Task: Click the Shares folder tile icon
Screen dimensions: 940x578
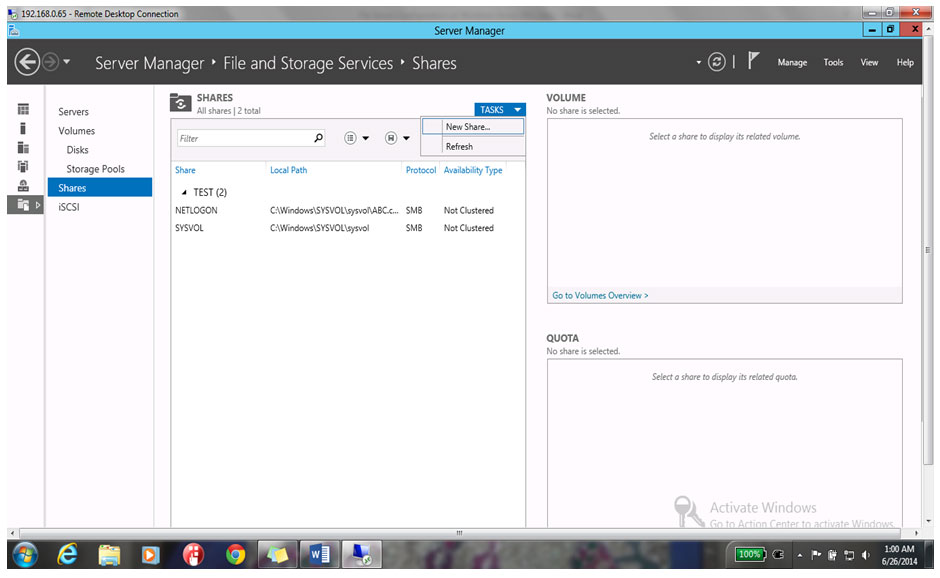Action: click(180, 103)
